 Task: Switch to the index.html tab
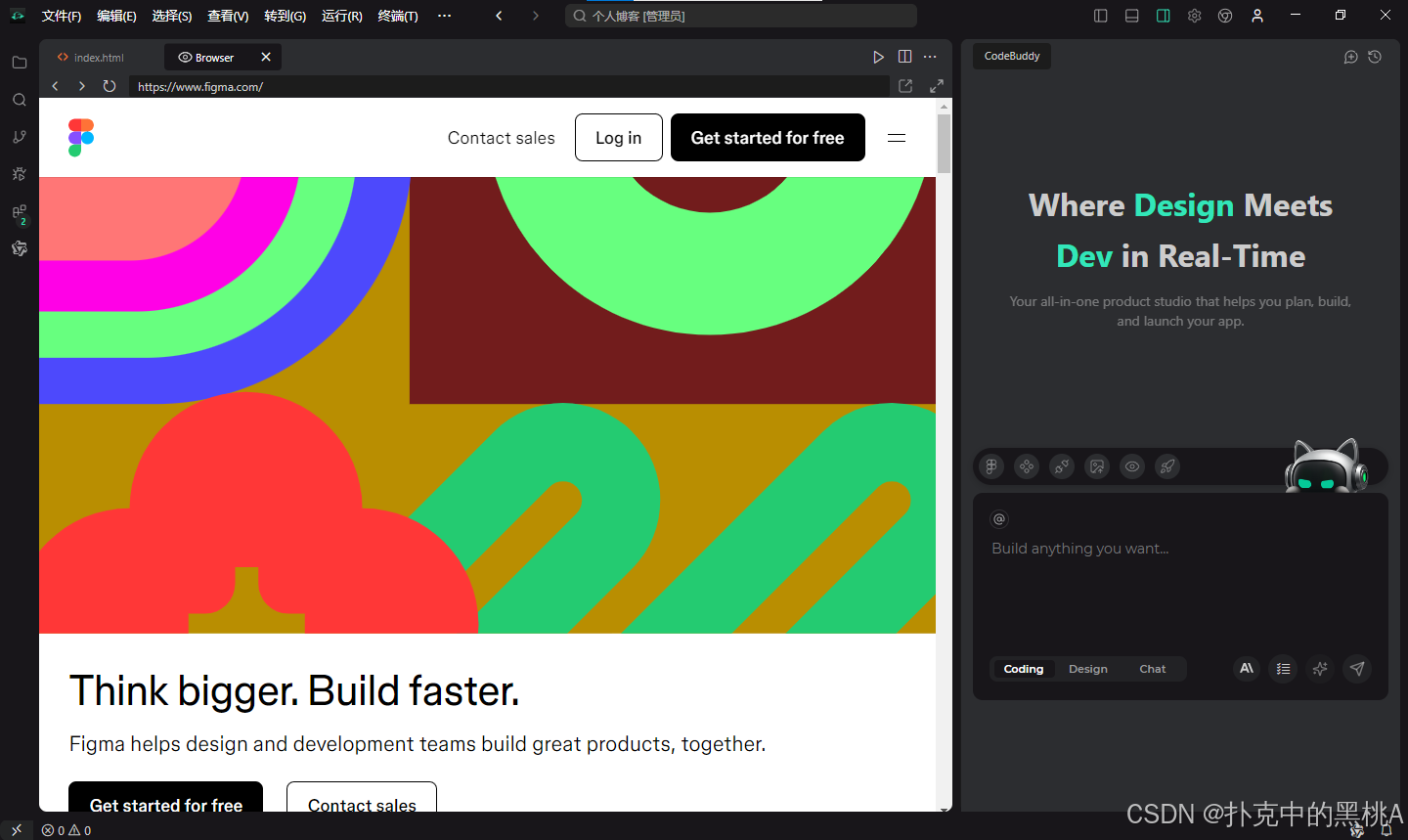click(x=91, y=58)
